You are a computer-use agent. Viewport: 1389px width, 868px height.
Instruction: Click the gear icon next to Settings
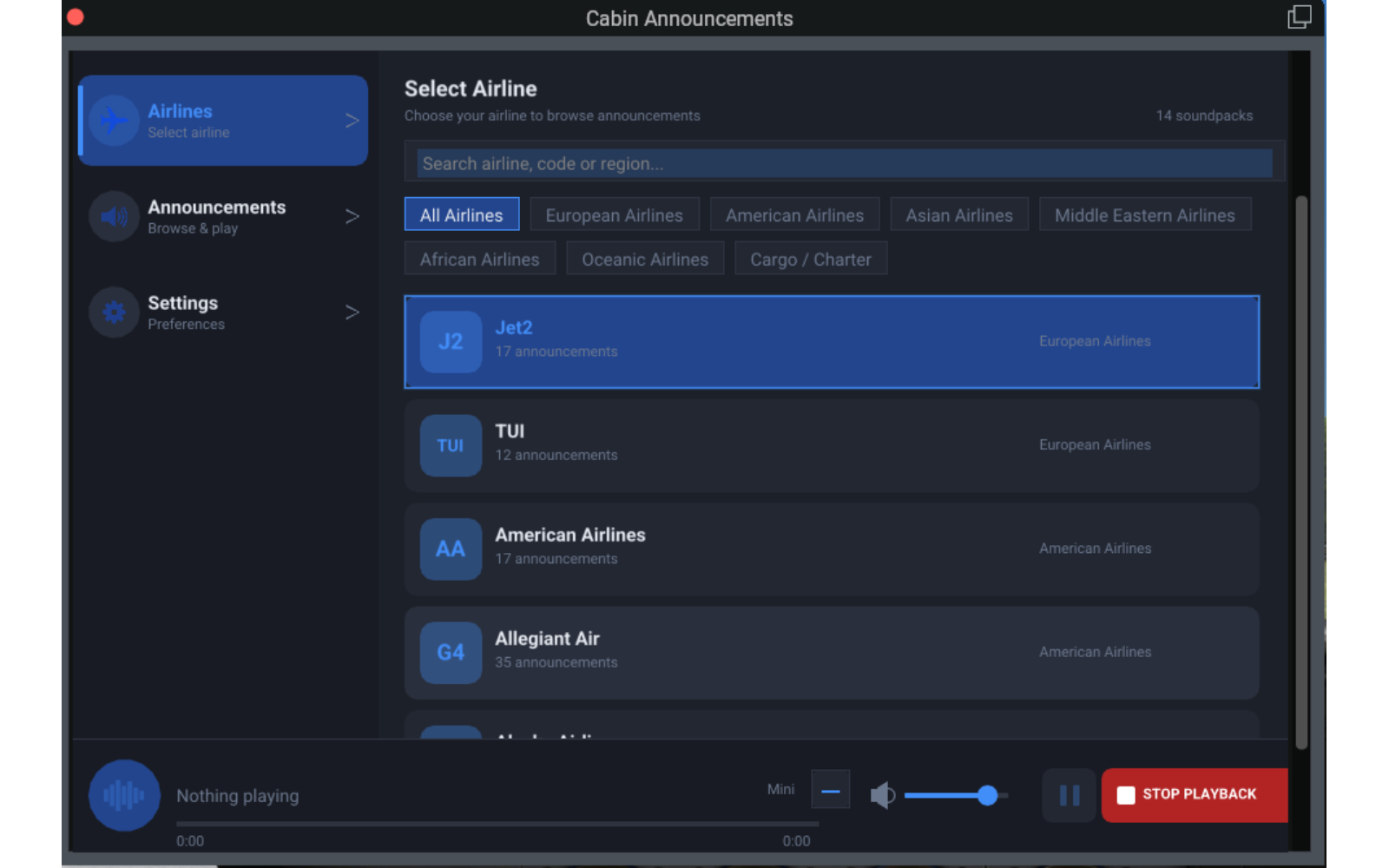[x=114, y=312]
